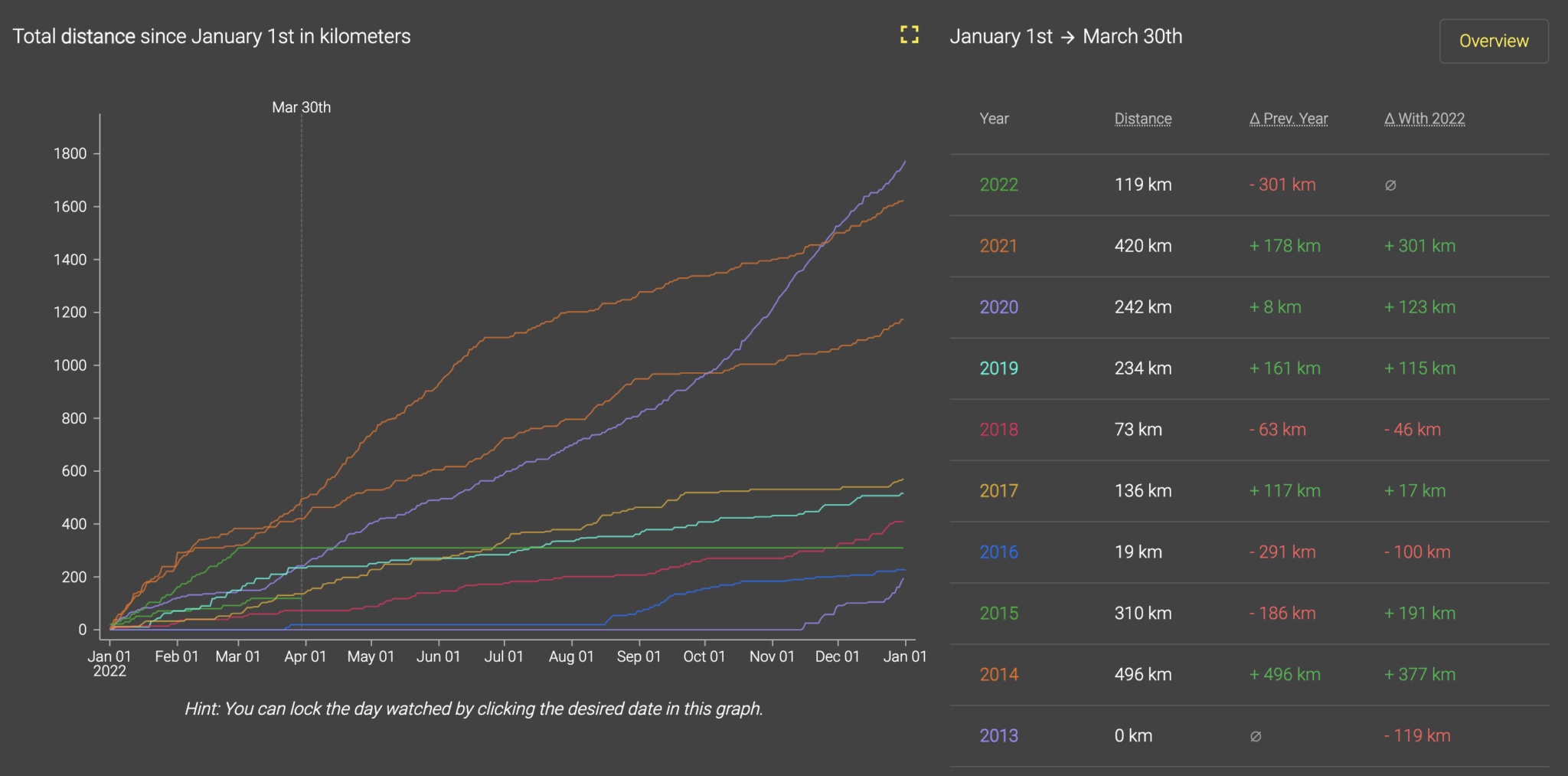
Task: Sort the table by Distance
Action: point(1142,118)
